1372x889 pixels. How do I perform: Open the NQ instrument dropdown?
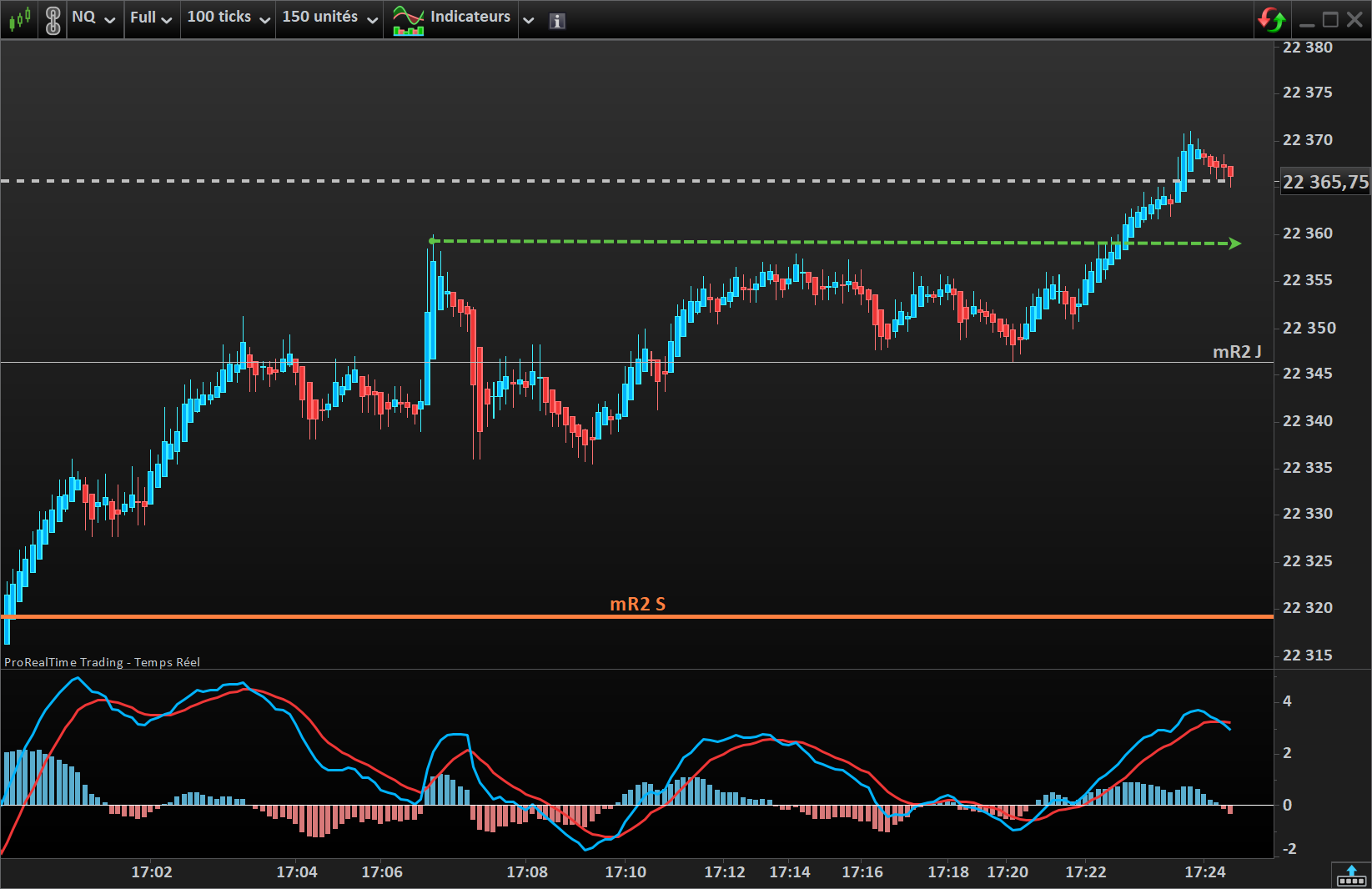93,18
